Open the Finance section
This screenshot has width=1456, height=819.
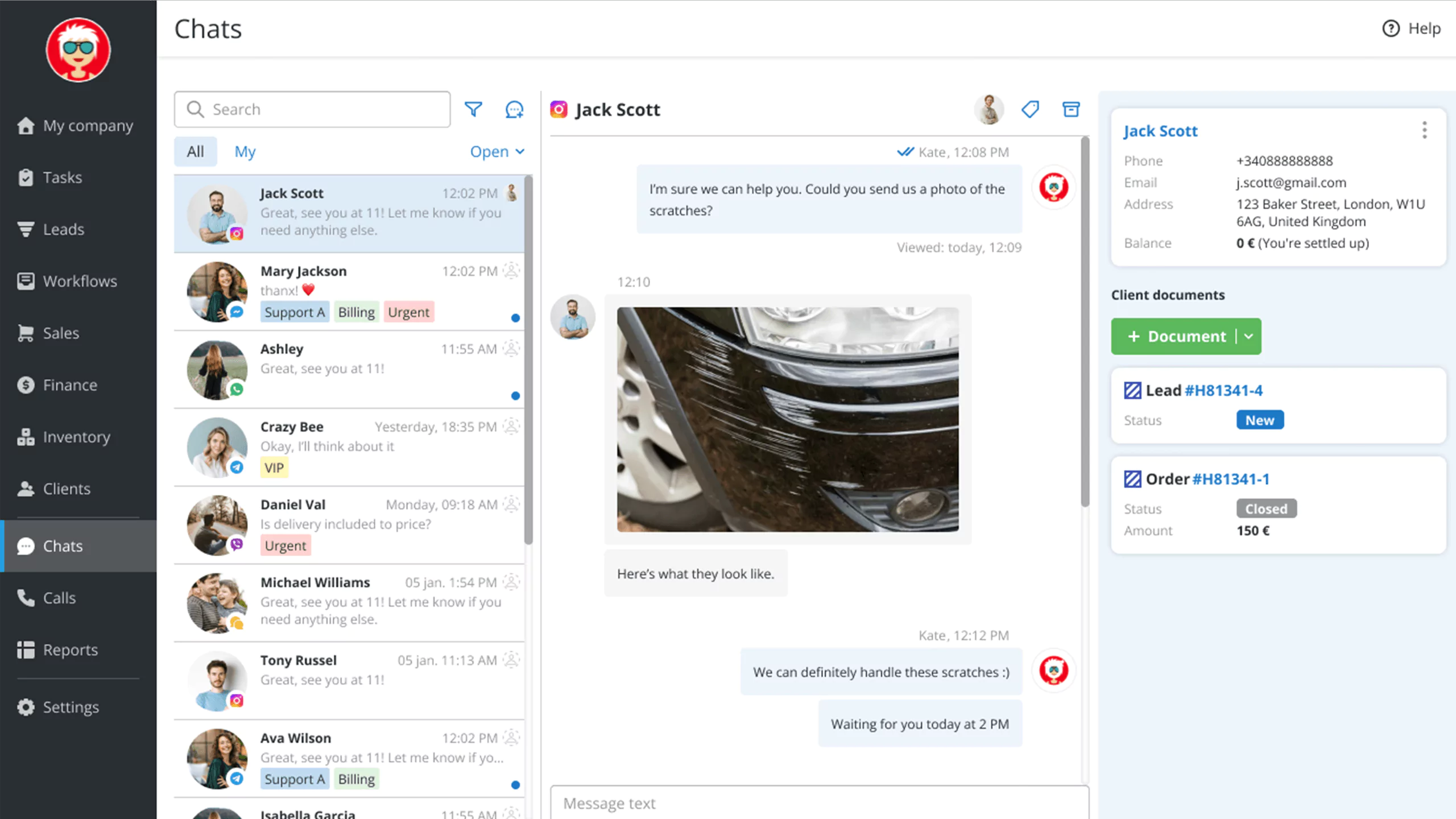tap(78, 385)
